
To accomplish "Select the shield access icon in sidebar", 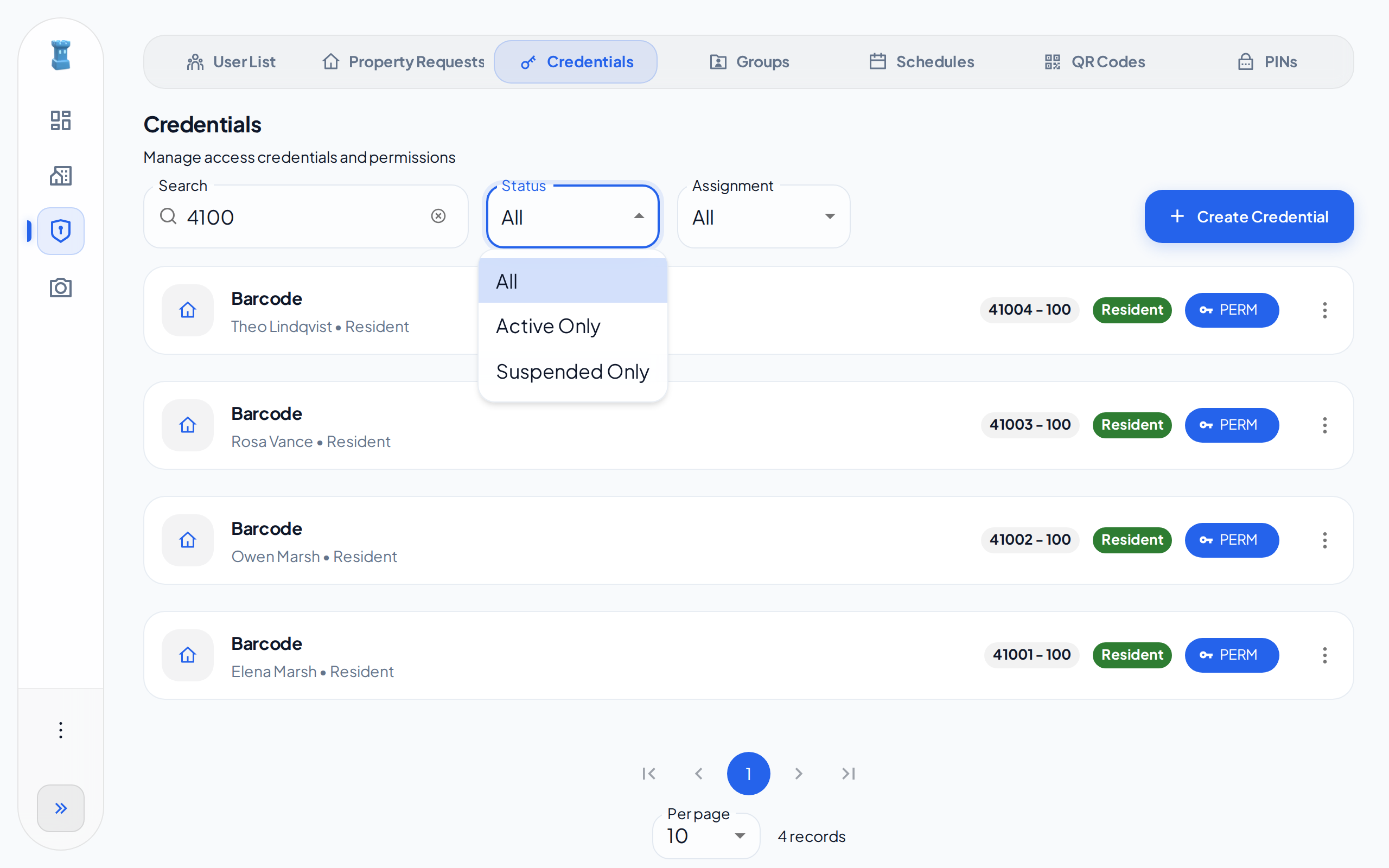I will click(x=61, y=231).
